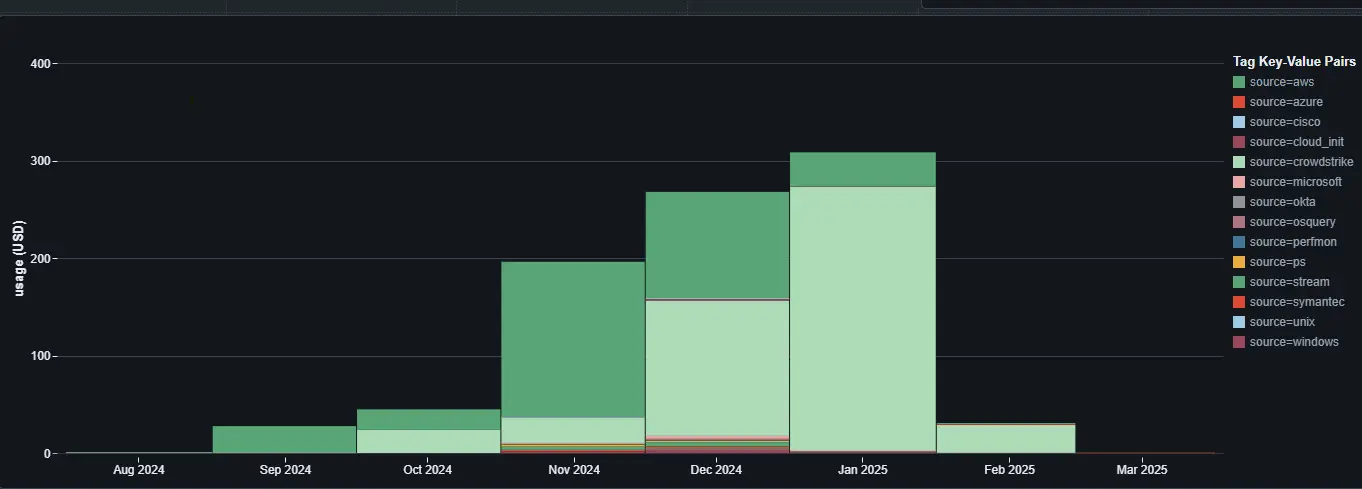
Task: Click the source=aws legend color swatch
Action: pyautogui.click(x=1239, y=82)
